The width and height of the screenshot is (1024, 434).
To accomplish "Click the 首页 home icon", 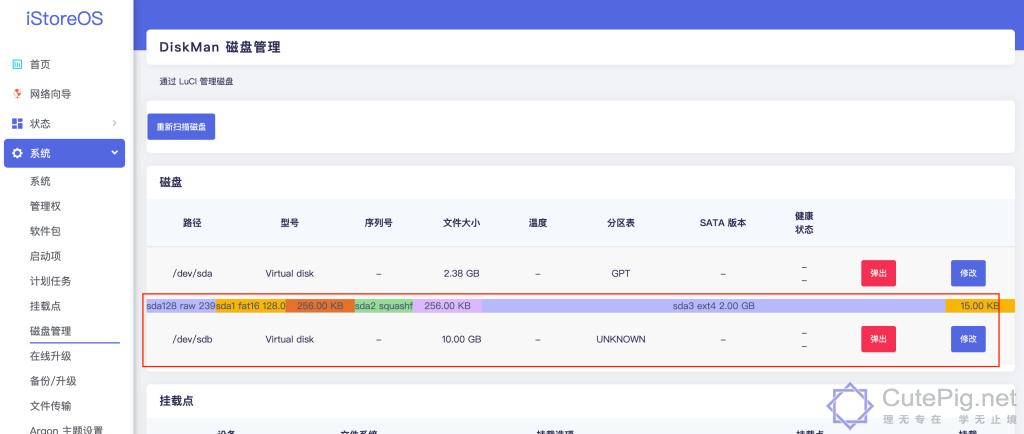I will pos(18,64).
